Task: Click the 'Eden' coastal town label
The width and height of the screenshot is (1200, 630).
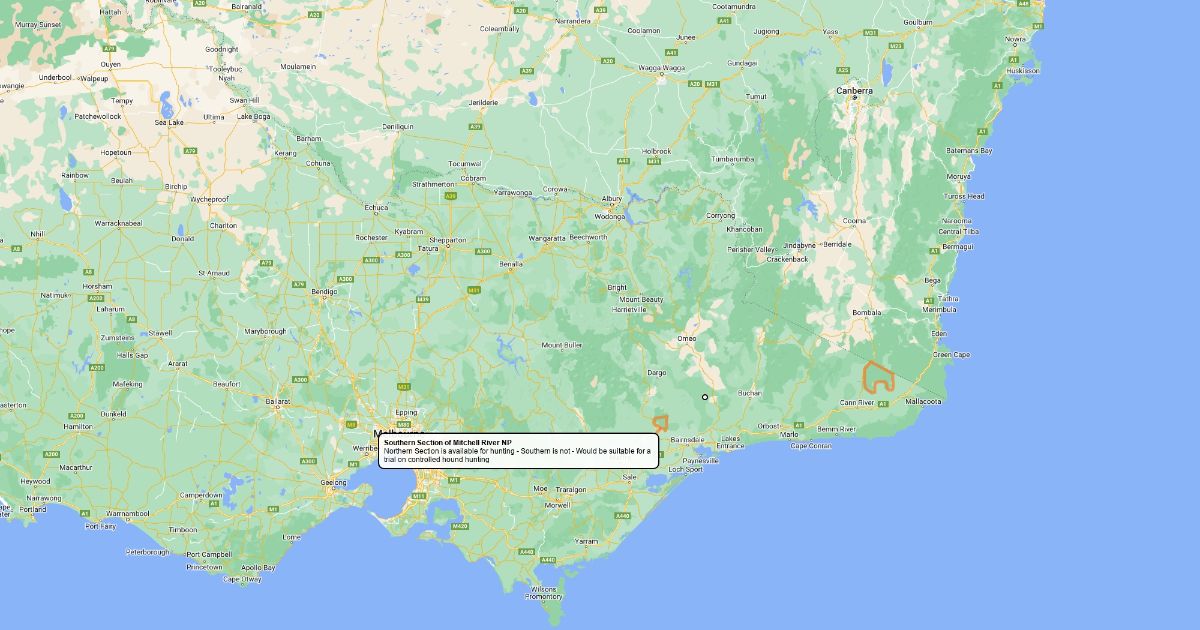Action: 939,333
